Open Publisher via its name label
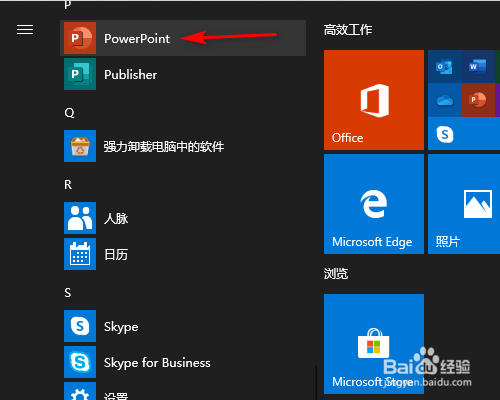This screenshot has width=500, height=400. tap(130, 75)
